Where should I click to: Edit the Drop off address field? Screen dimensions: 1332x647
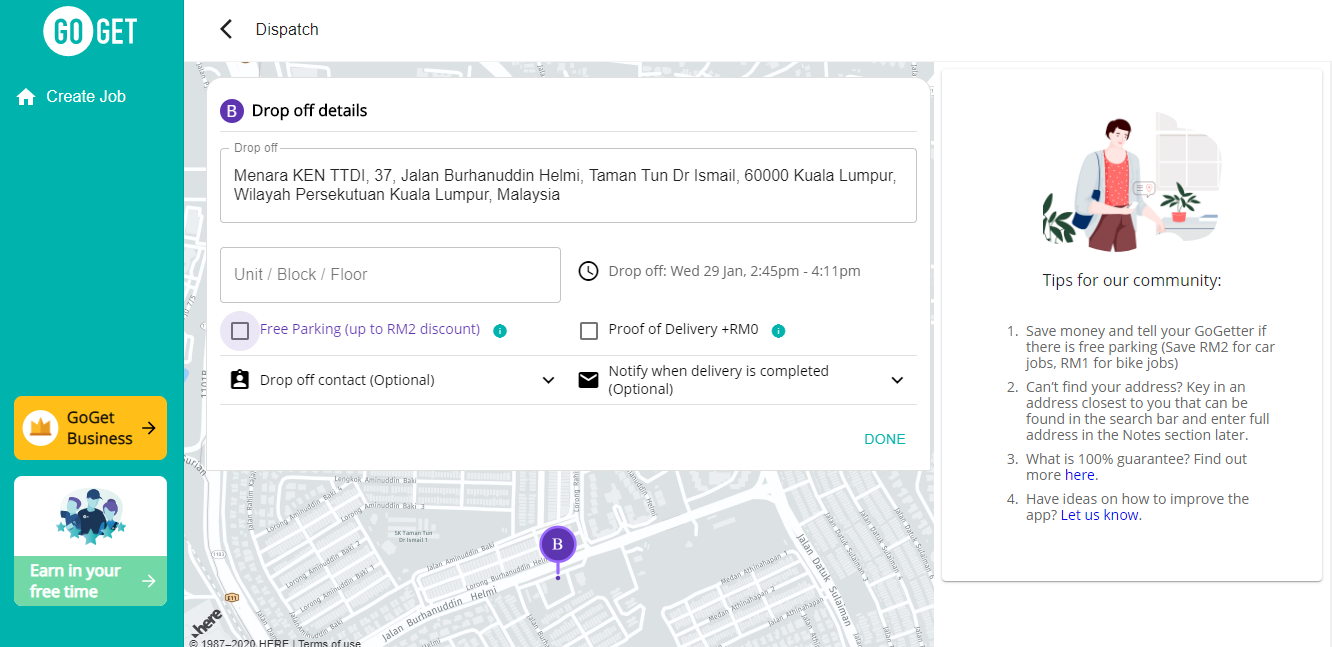pos(568,186)
